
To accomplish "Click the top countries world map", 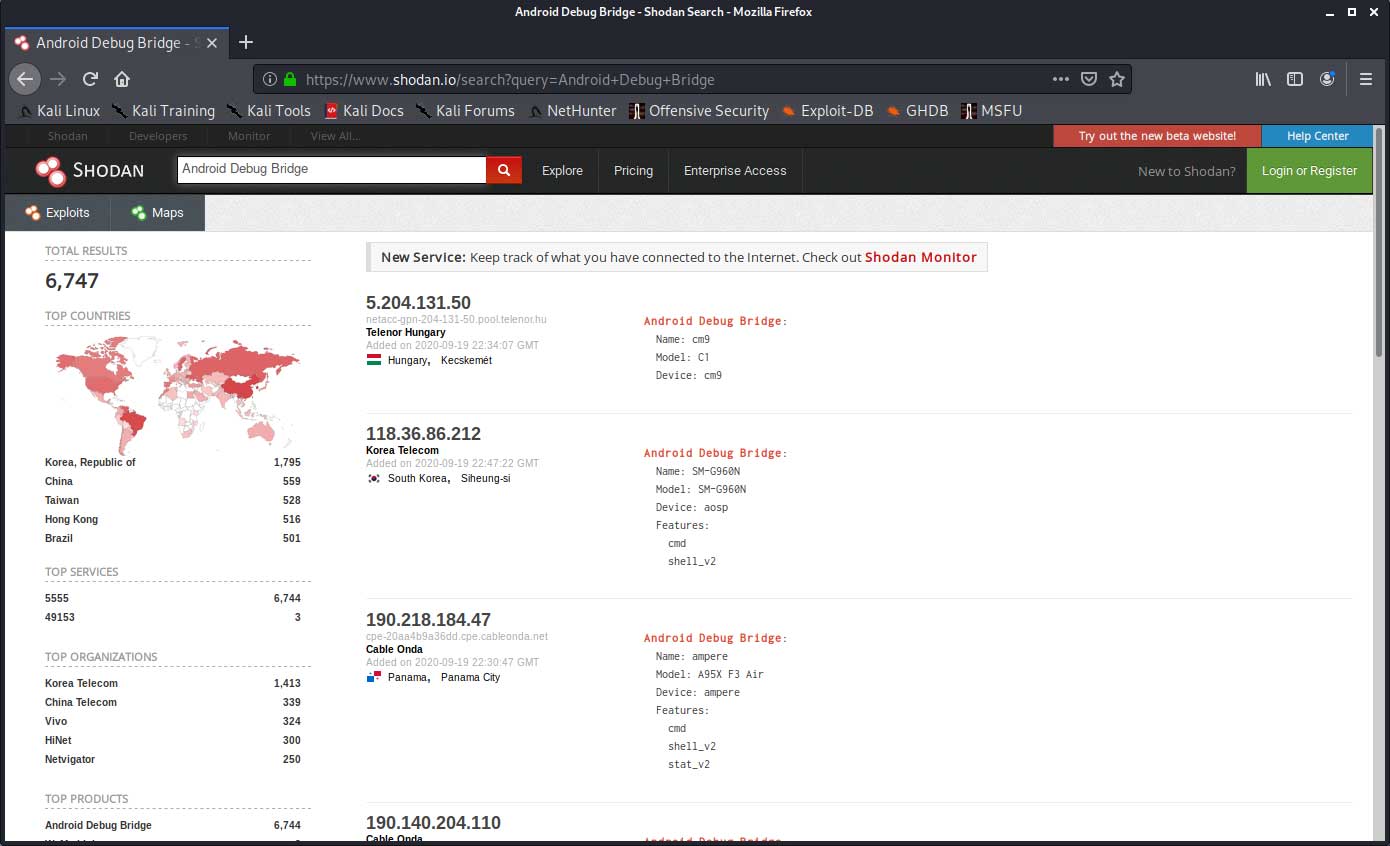I will tap(177, 391).
